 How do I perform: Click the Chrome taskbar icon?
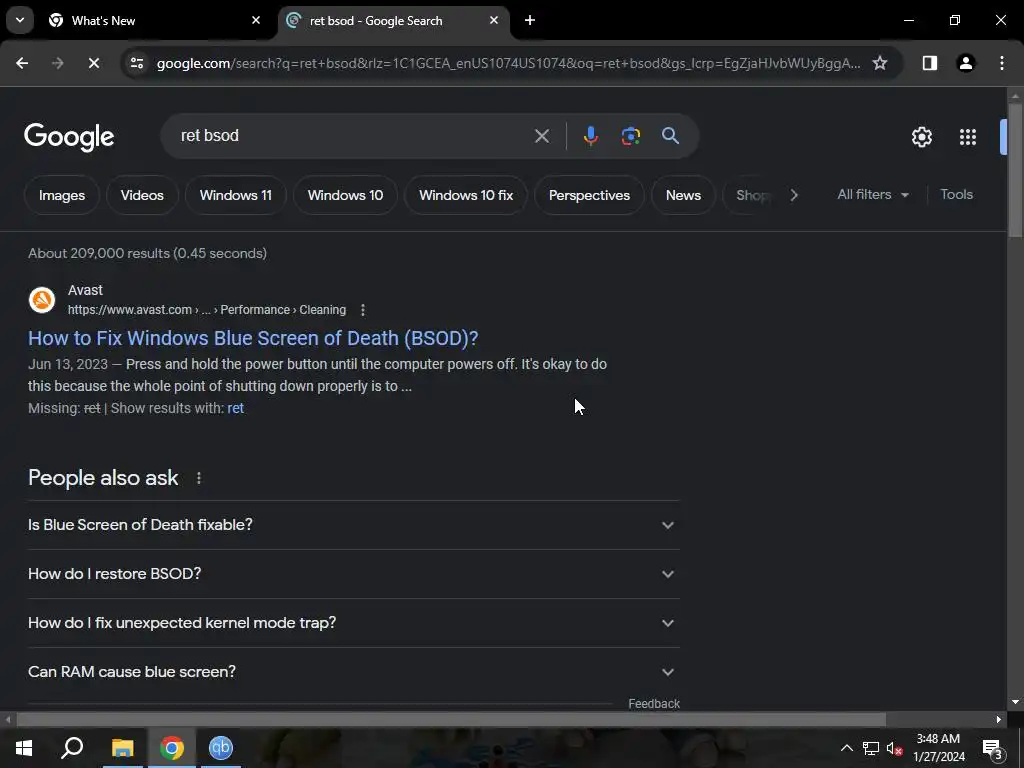point(172,748)
